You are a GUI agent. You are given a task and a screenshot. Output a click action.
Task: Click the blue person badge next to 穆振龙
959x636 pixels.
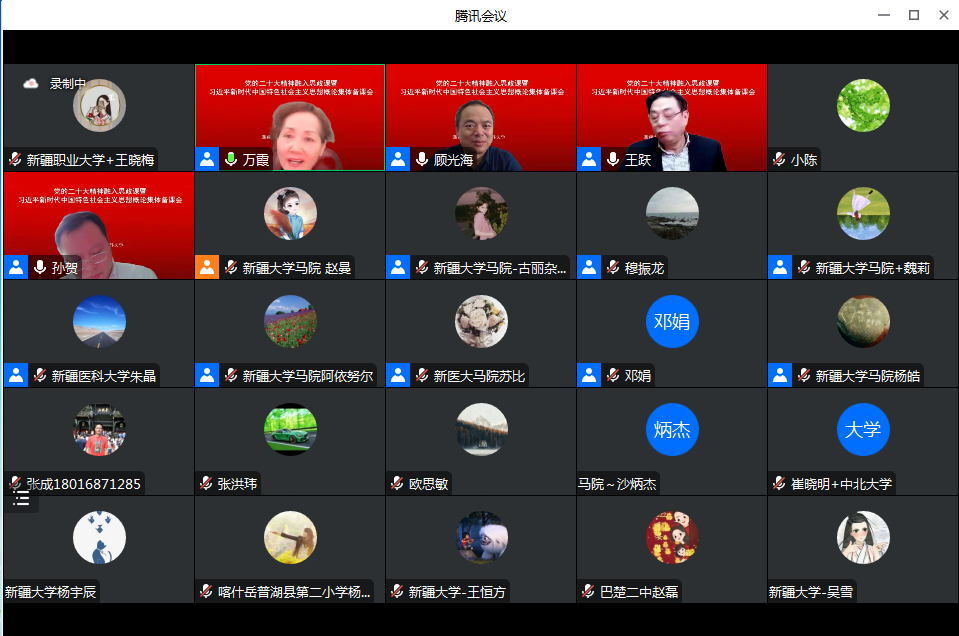(589, 267)
